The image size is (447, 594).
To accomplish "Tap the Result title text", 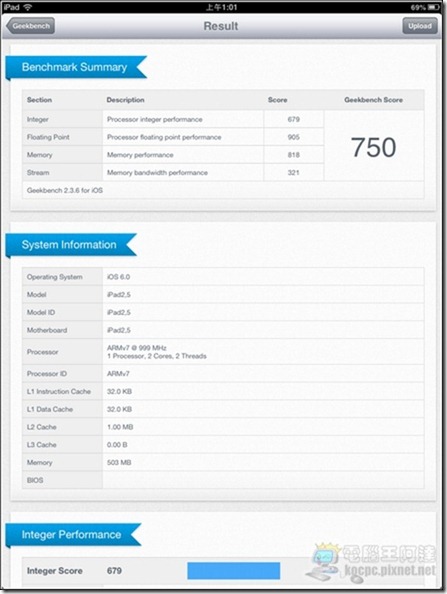I will click(x=221, y=26).
